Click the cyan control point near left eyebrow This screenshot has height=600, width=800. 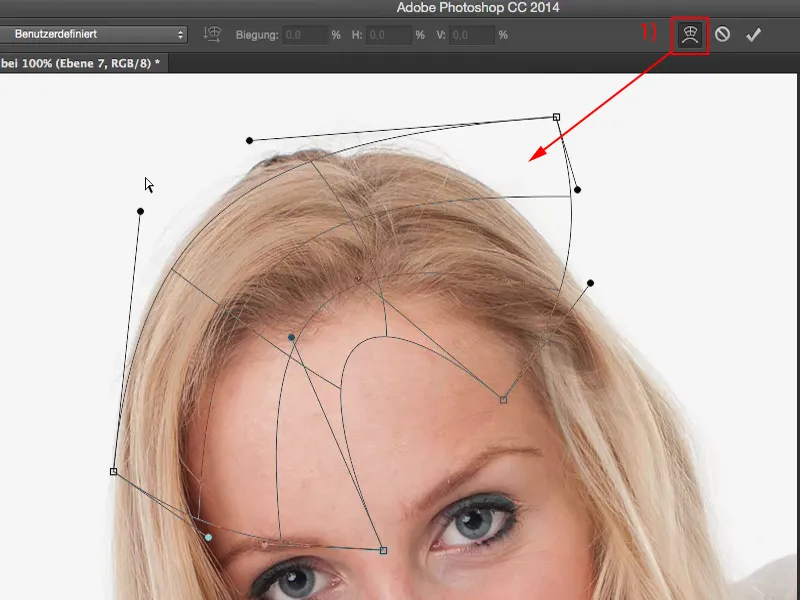[x=208, y=537]
